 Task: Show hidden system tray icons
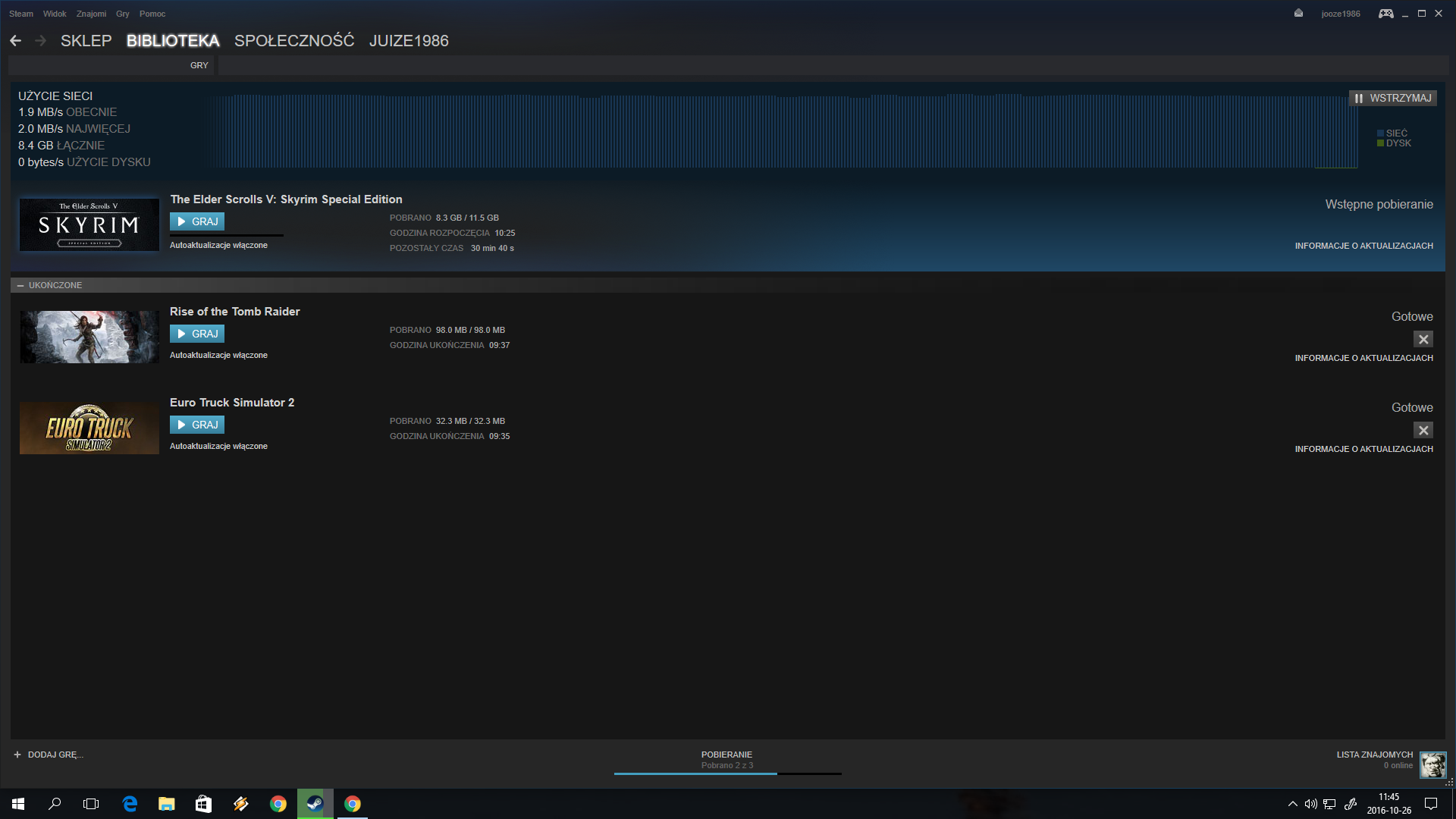(1292, 804)
